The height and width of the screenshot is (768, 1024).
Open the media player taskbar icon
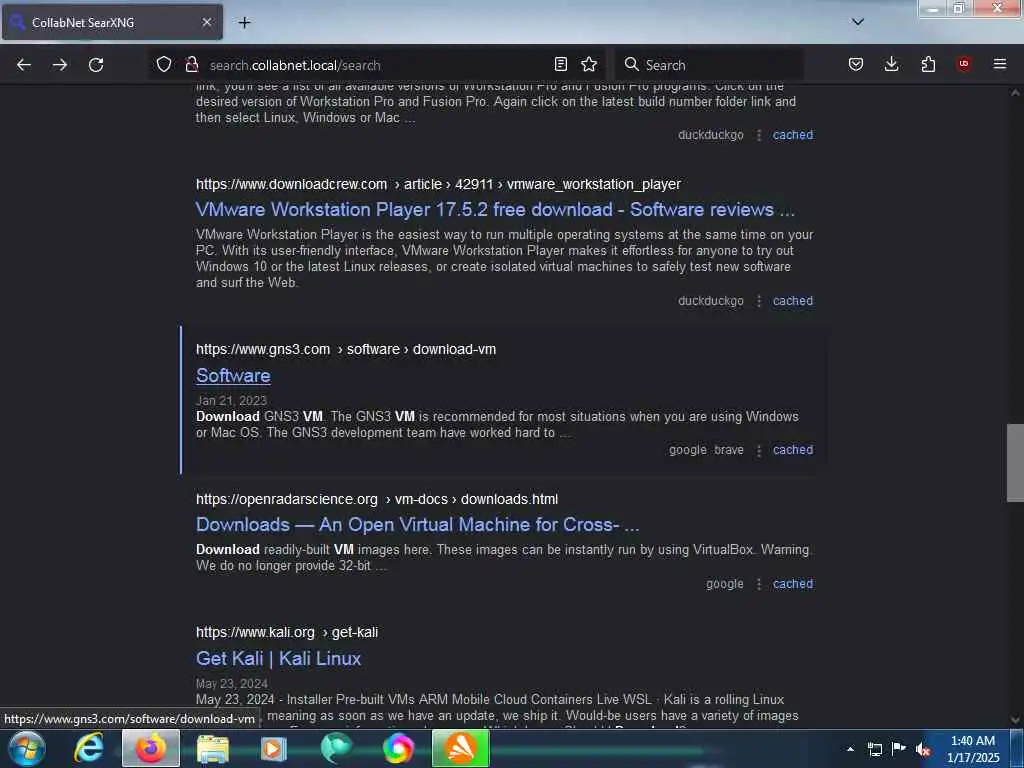(x=274, y=748)
